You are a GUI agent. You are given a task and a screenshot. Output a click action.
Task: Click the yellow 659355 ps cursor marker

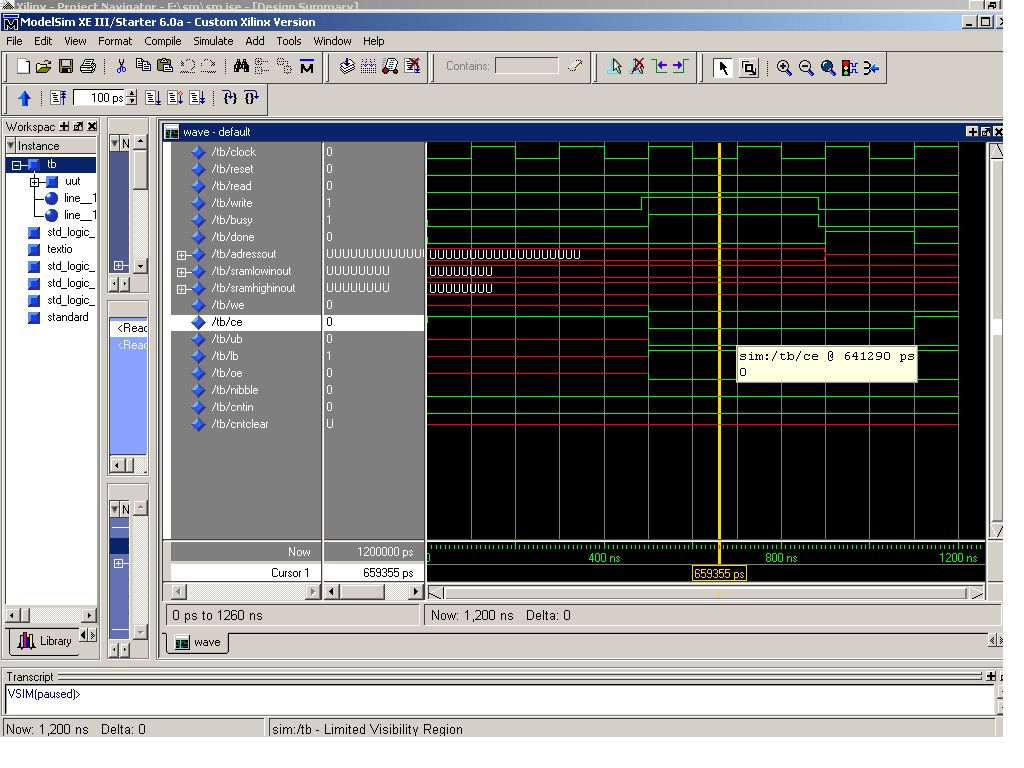(719, 574)
